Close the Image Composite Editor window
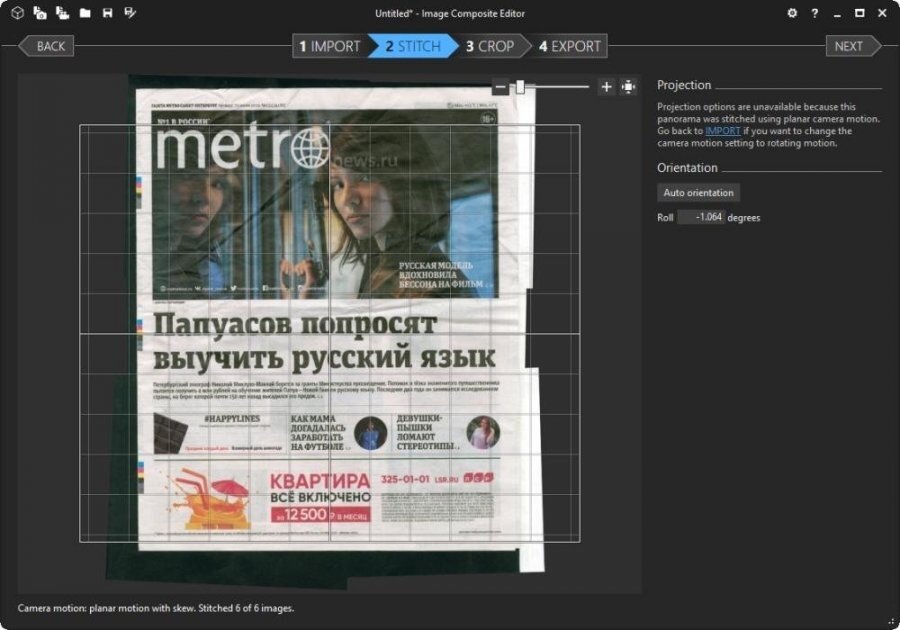900x630 pixels. click(x=882, y=13)
